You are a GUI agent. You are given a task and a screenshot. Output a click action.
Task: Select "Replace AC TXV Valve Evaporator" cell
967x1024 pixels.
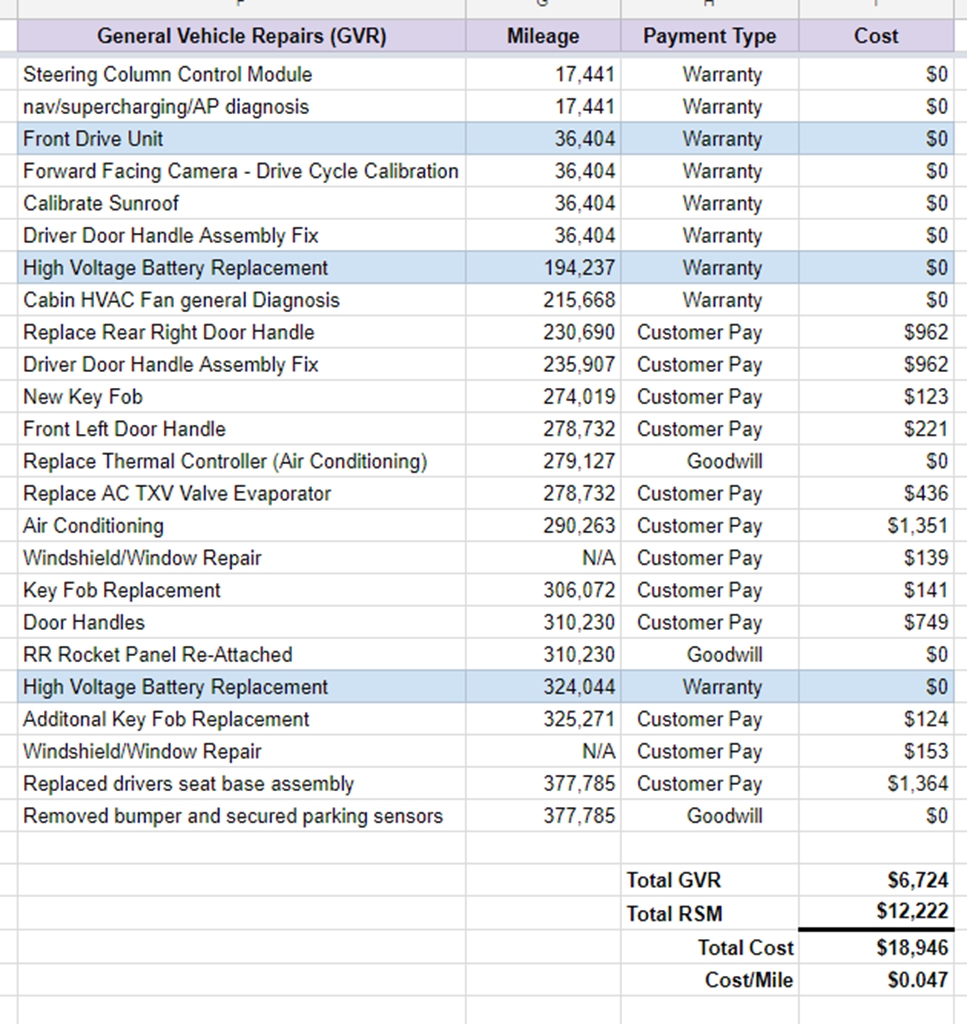pos(242,493)
